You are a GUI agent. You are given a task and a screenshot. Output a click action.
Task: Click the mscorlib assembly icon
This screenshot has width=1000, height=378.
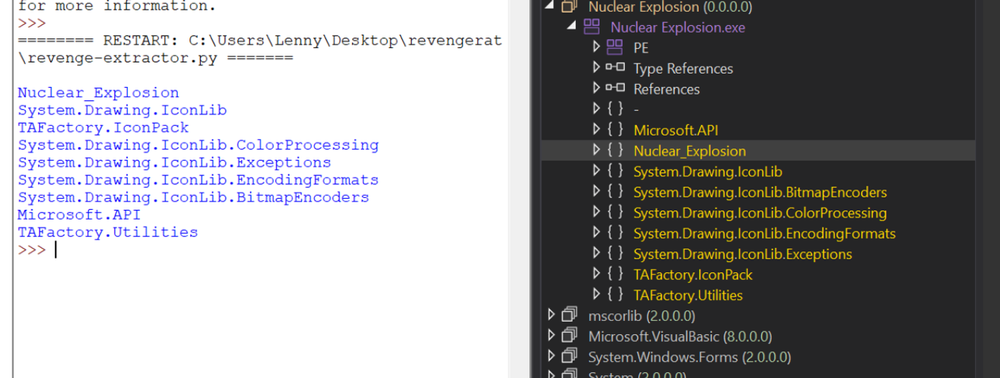tap(570, 316)
